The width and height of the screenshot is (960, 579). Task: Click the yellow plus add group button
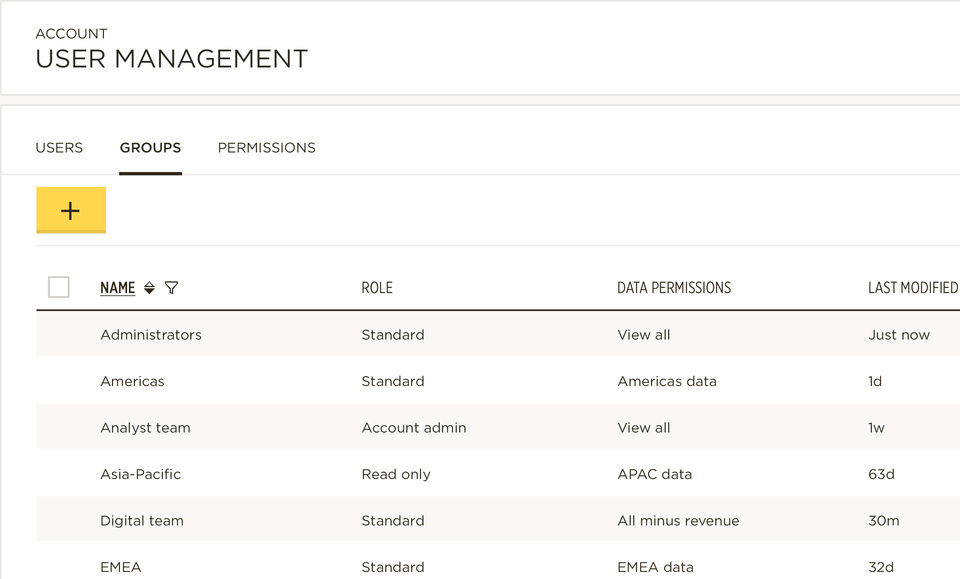(x=70, y=210)
